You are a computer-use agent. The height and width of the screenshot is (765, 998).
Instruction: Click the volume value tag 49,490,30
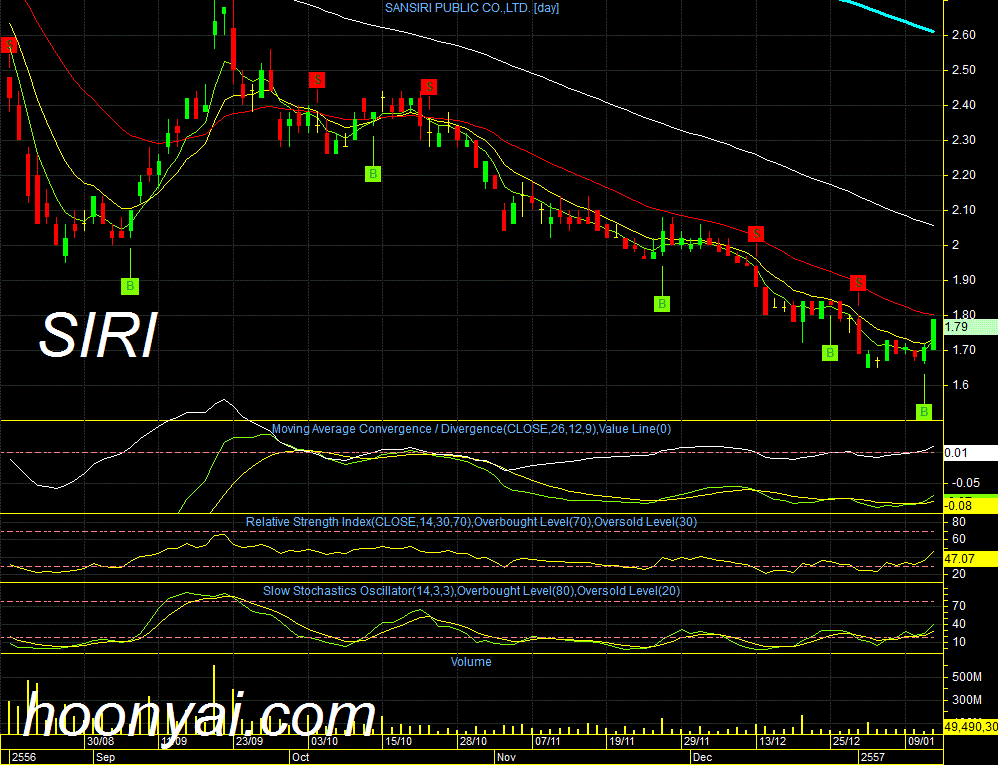[x=970, y=726]
